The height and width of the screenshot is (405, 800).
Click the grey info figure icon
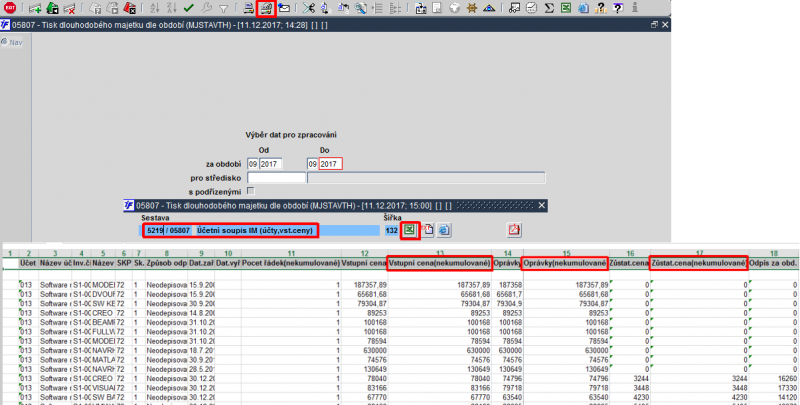pyautogui.click(x=635, y=8)
